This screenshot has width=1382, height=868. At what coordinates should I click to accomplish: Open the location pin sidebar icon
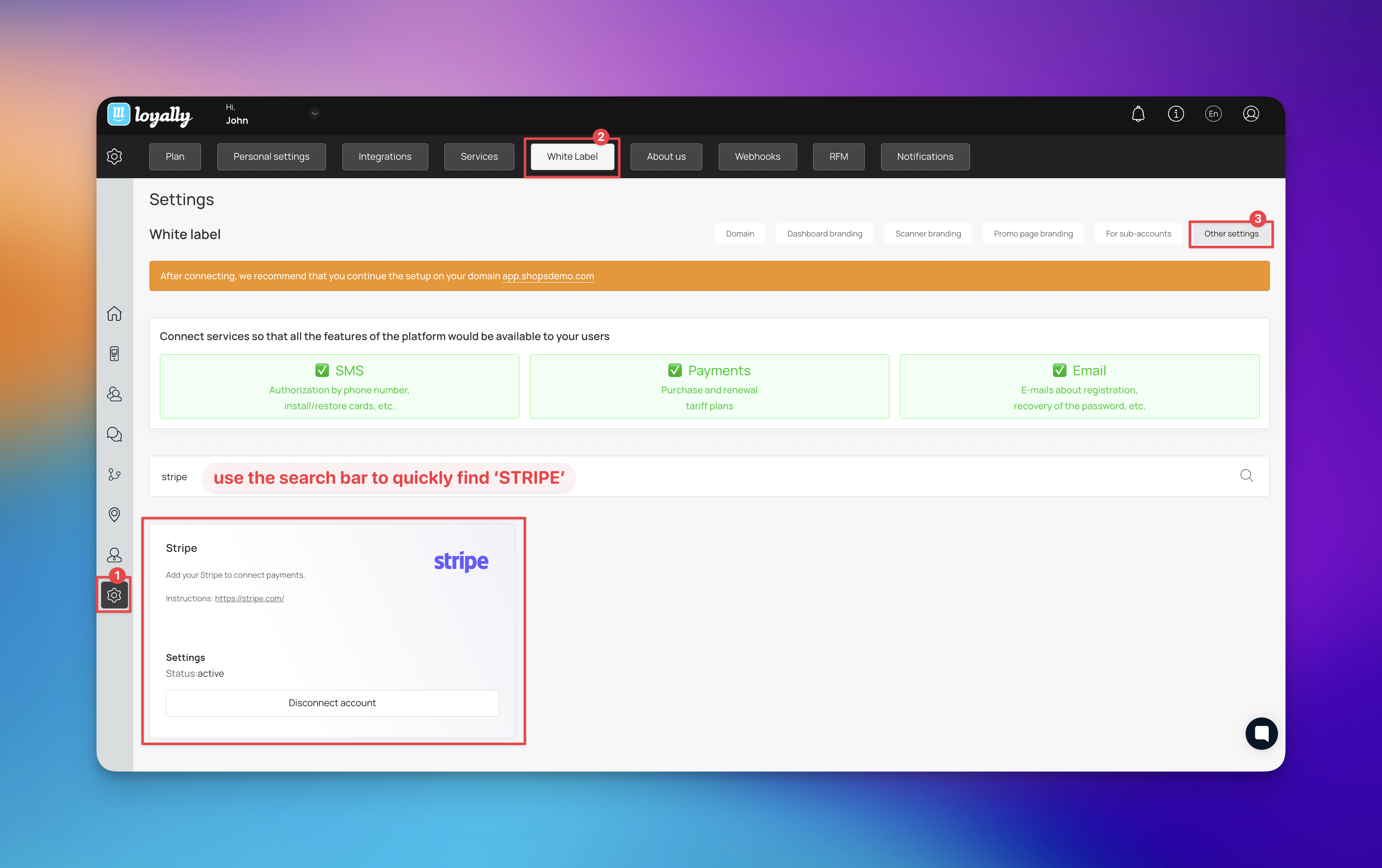point(114,514)
